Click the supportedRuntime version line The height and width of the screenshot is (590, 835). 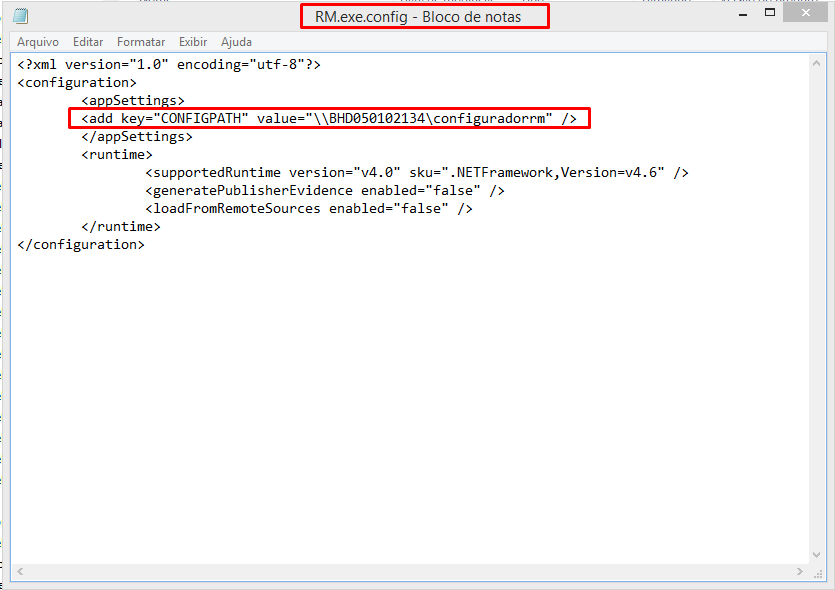tap(417, 173)
